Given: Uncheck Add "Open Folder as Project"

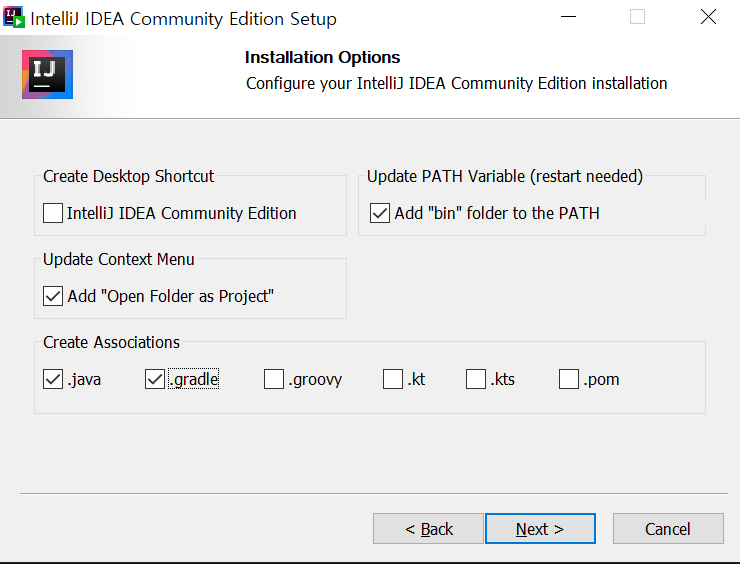Looking at the screenshot, I should coord(53,296).
